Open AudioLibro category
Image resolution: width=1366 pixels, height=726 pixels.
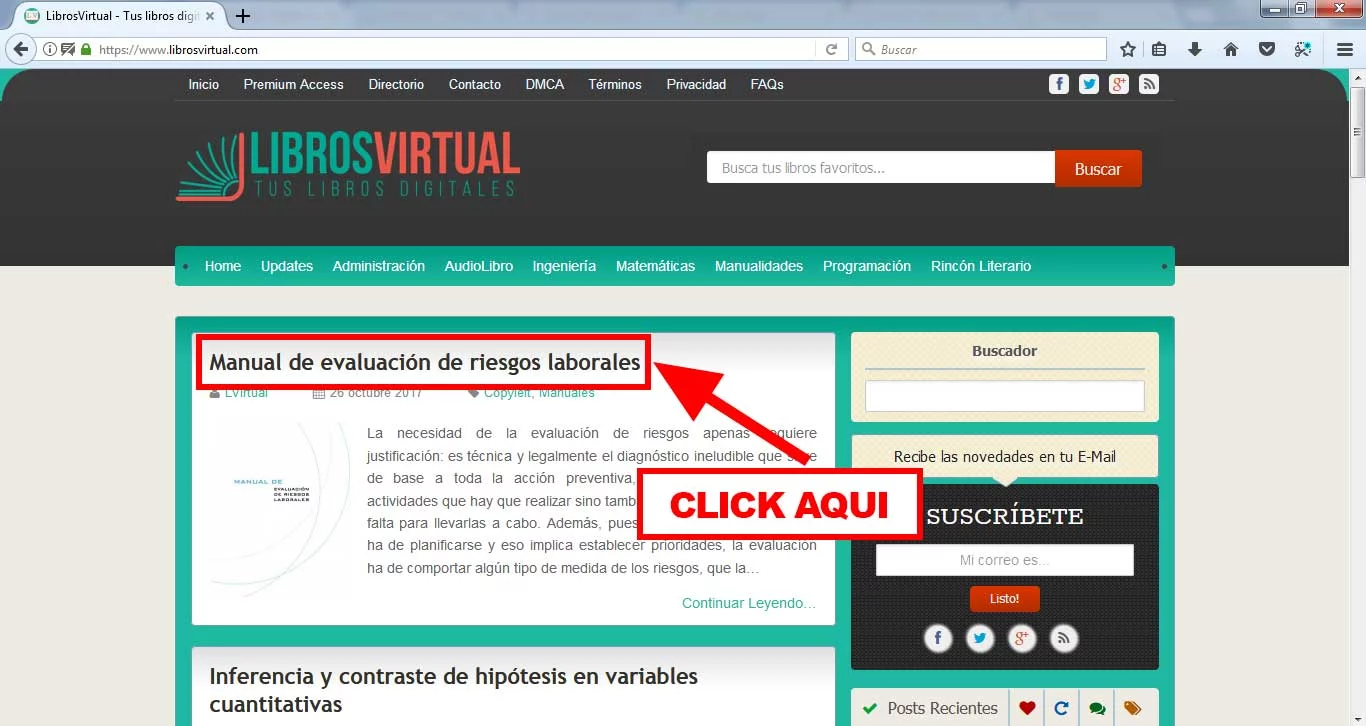(x=479, y=266)
